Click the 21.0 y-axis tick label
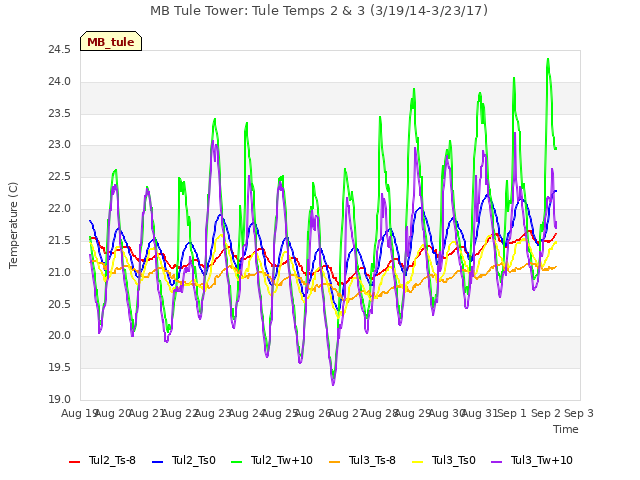 tap(60, 273)
